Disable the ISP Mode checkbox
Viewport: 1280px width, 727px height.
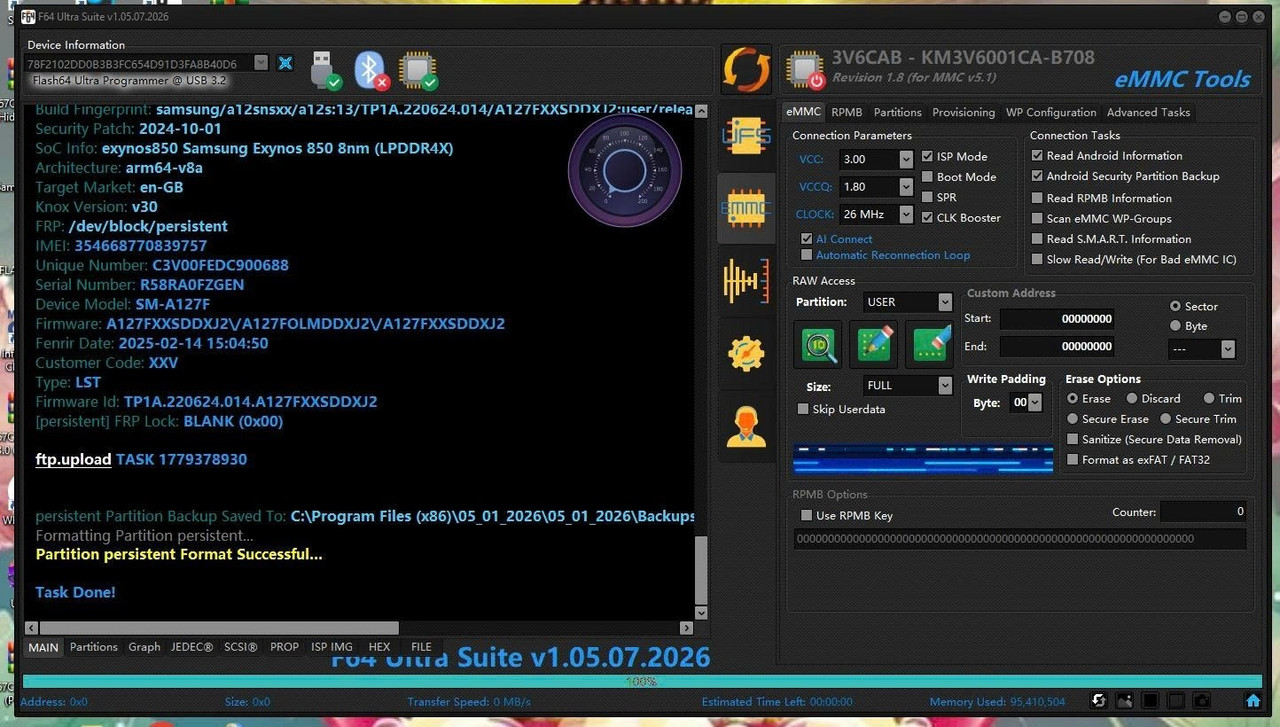[928, 157]
